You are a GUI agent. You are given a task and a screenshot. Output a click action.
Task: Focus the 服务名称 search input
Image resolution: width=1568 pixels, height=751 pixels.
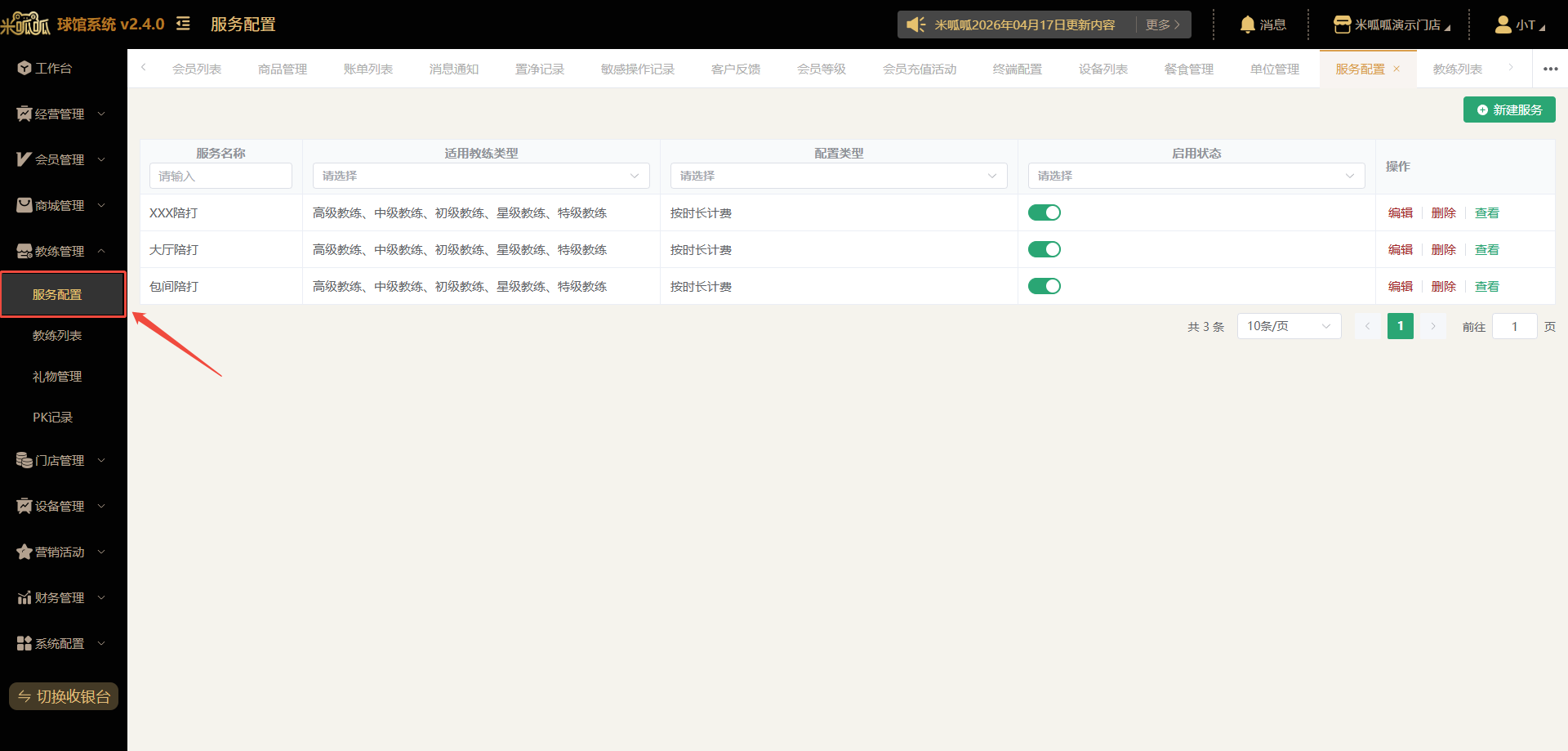(220, 176)
